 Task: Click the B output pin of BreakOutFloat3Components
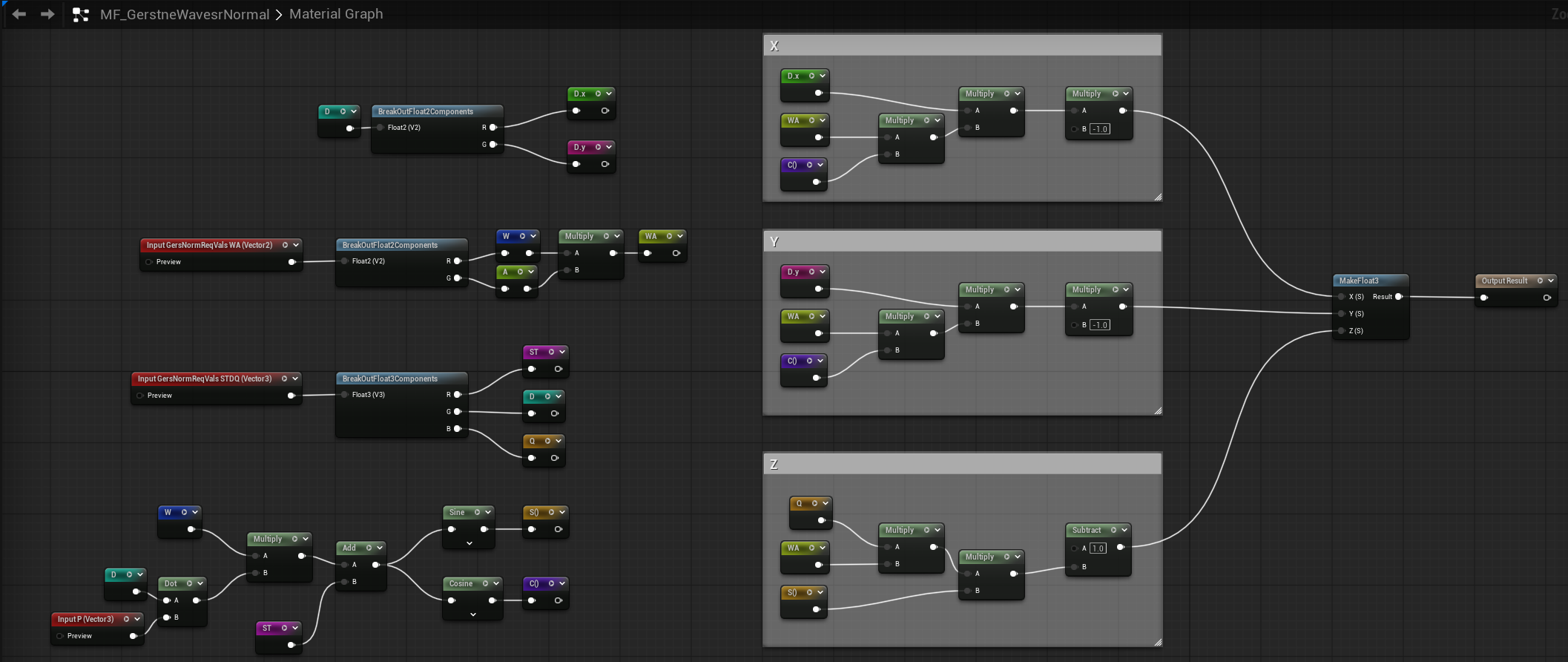pyautogui.click(x=458, y=429)
